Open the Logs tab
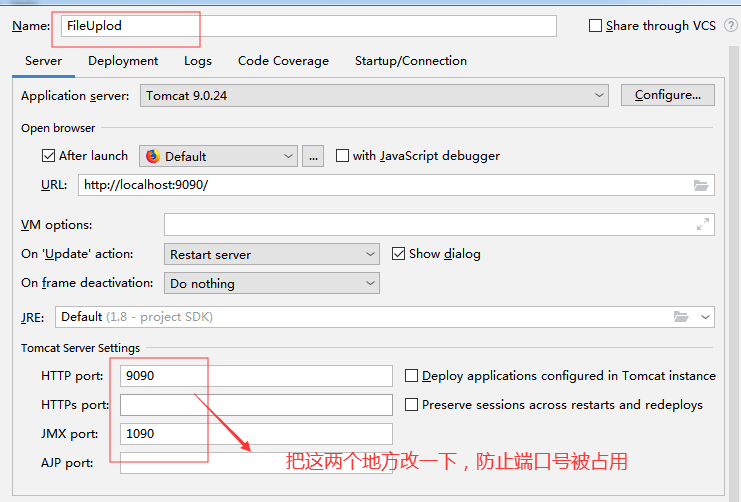 point(198,61)
